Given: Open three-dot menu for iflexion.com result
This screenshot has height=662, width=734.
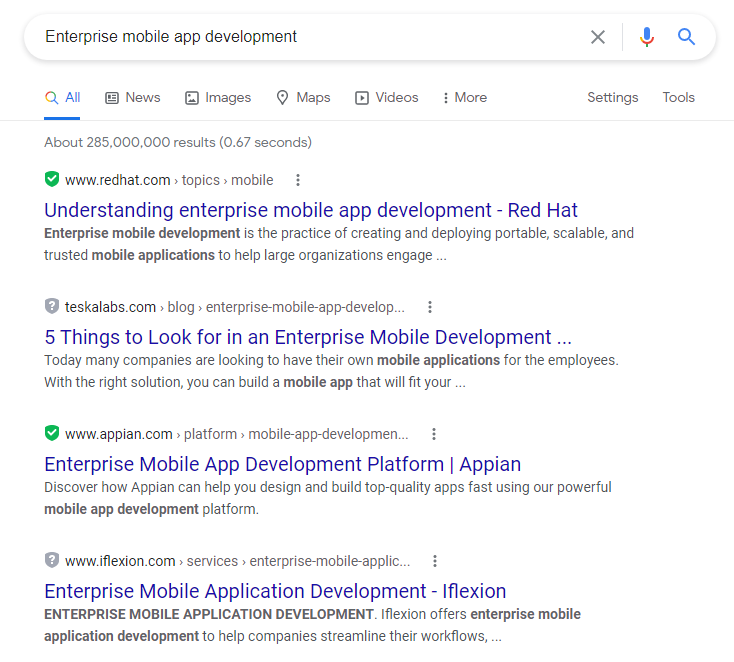Looking at the screenshot, I should [435, 561].
